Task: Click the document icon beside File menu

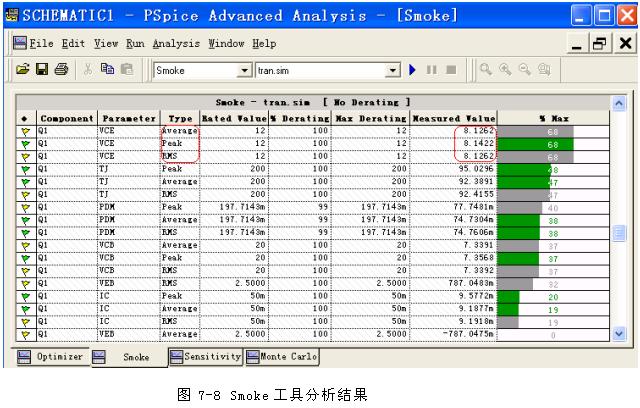Action: tap(20, 43)
